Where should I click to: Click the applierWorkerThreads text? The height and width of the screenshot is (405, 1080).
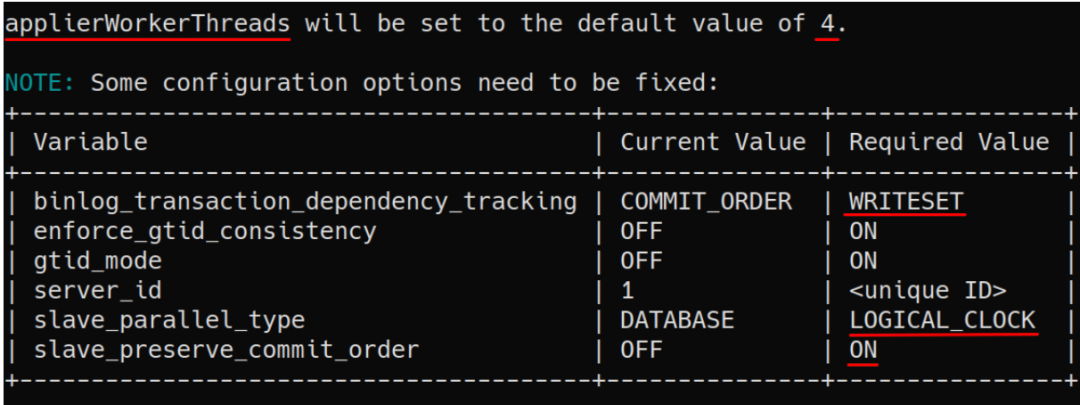(x=147, y=25)
